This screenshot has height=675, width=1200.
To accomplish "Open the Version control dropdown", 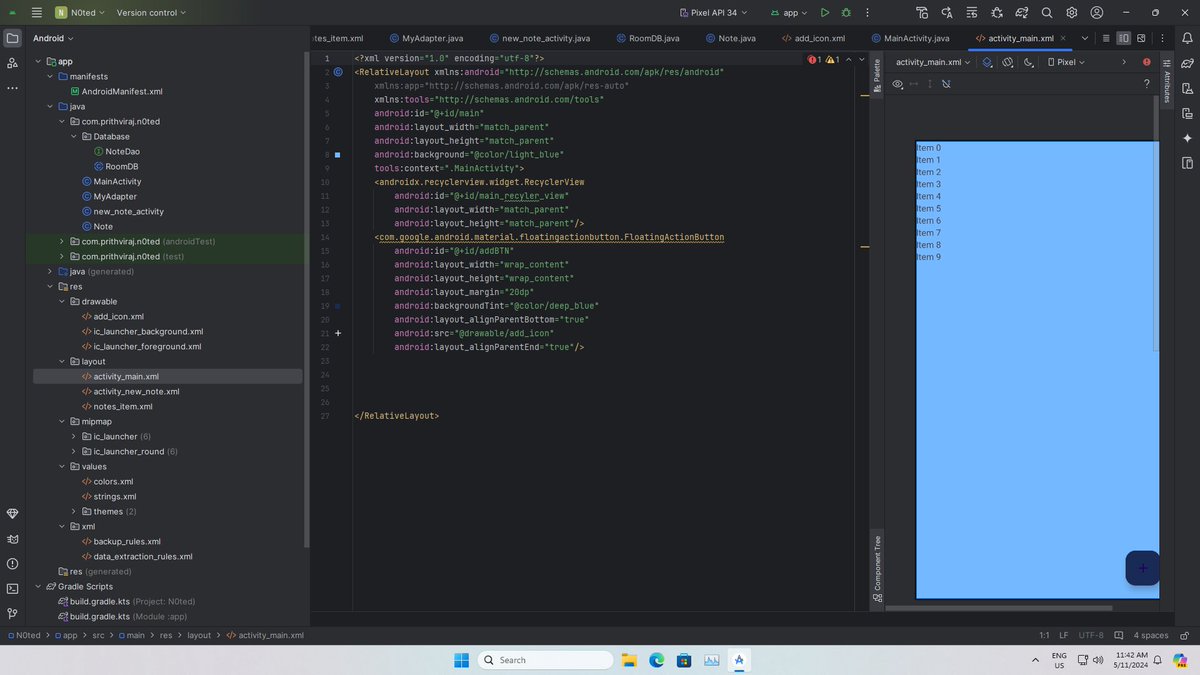I will pos(151,13).
